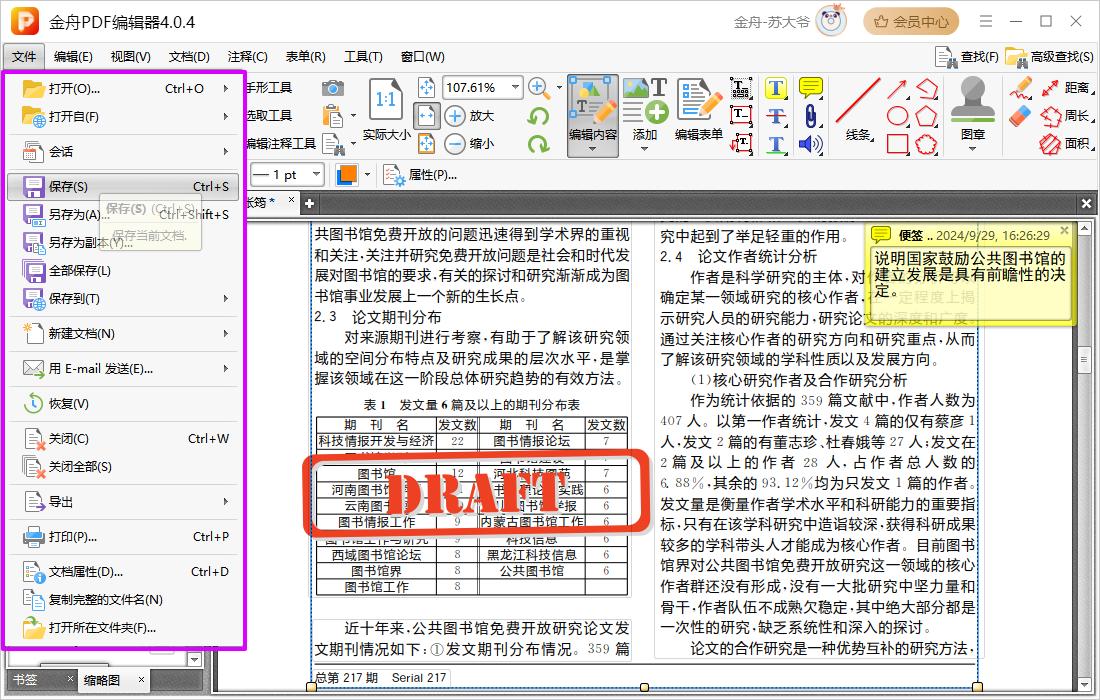Select the Edit Form tool
This screenshot has height=700, width=1100.
[698, 110]
